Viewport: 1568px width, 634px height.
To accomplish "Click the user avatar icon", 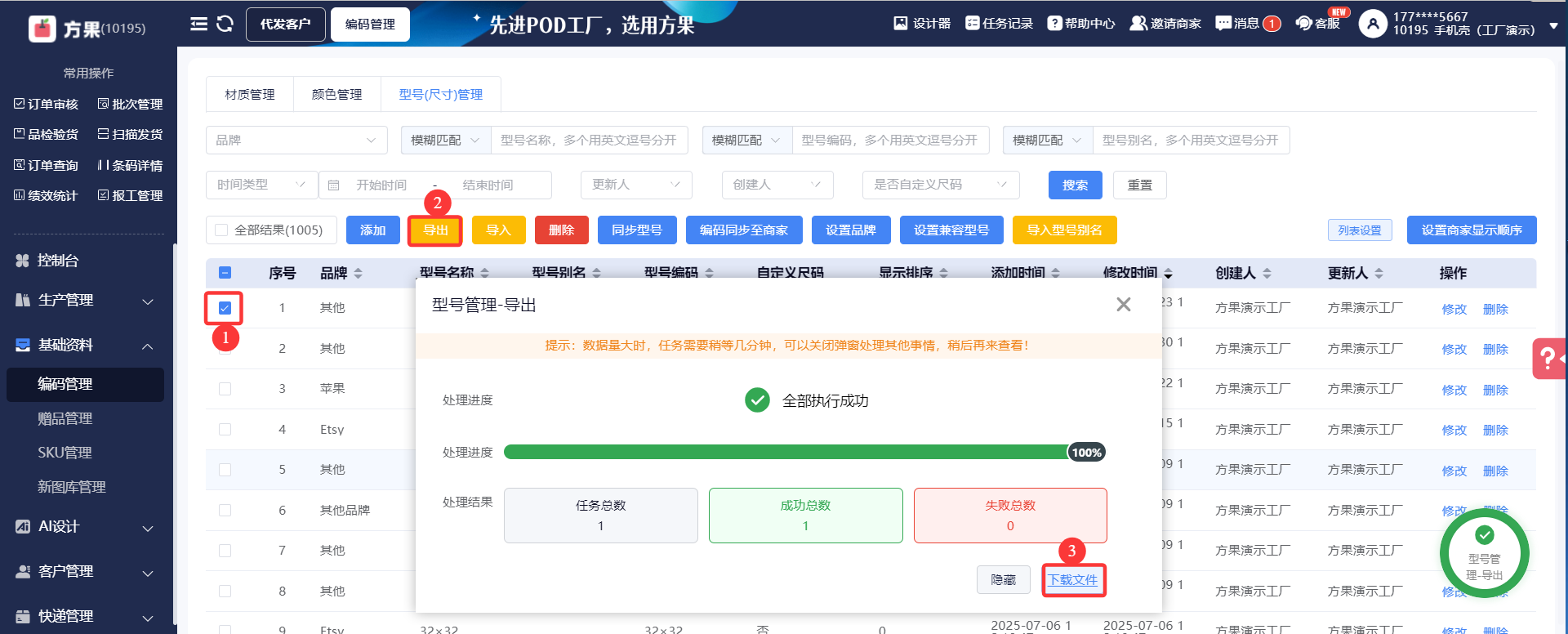I will tap(1373, 25).
